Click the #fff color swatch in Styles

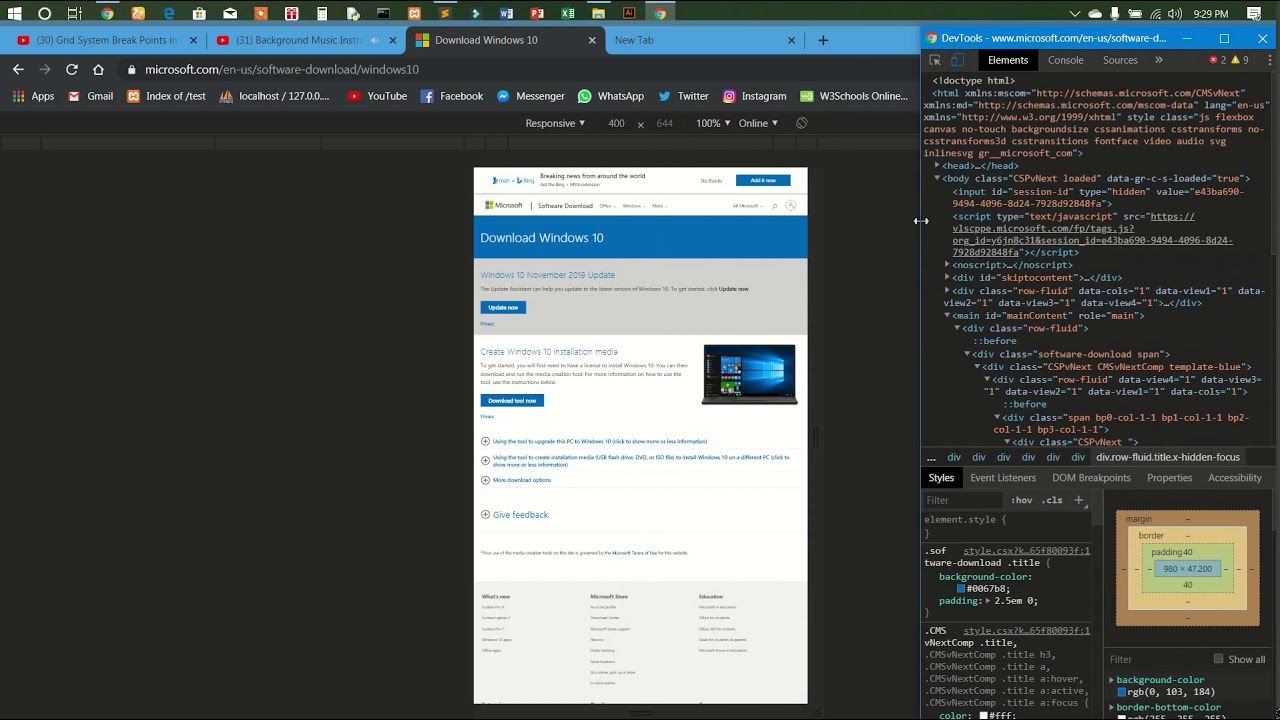point(985,715)
